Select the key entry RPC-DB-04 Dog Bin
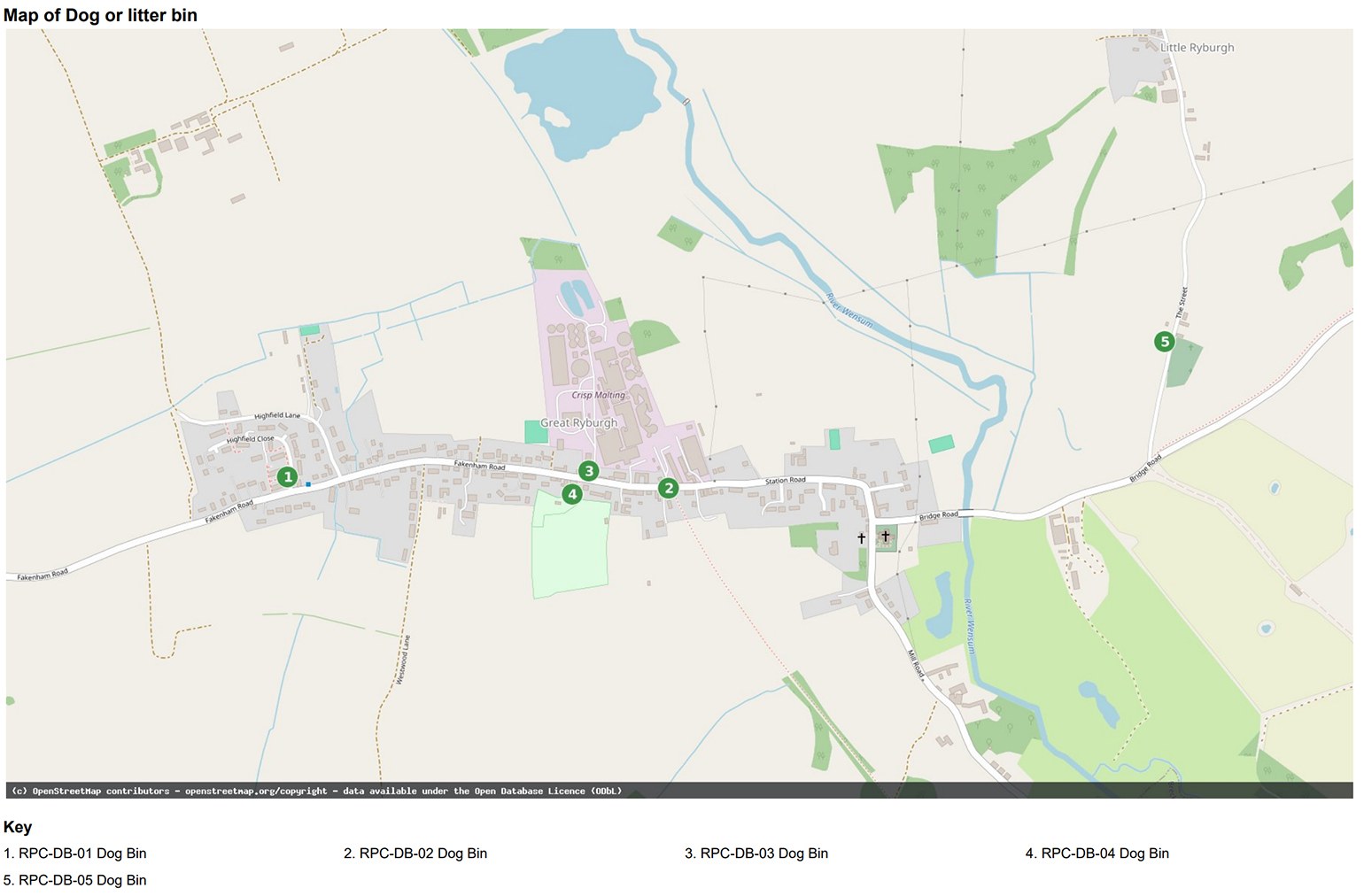The height and width of the screenshot is (896, 1364). tap(1097, 854)
